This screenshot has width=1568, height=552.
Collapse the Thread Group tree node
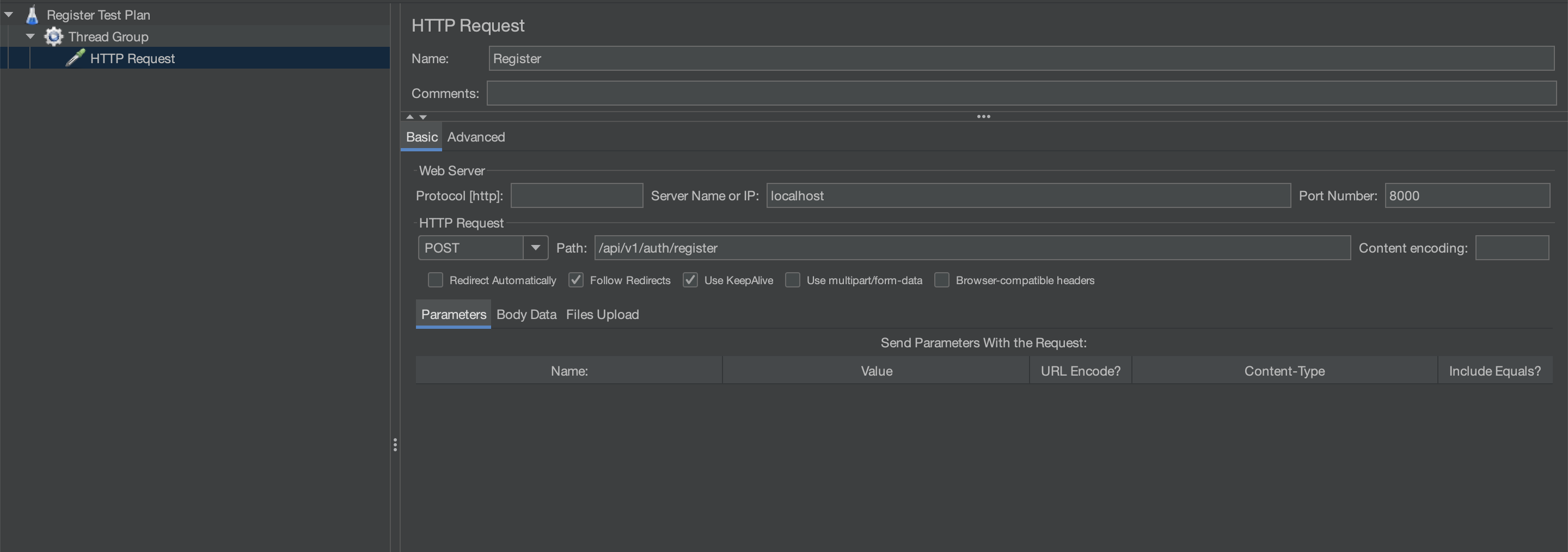(30, 36)
